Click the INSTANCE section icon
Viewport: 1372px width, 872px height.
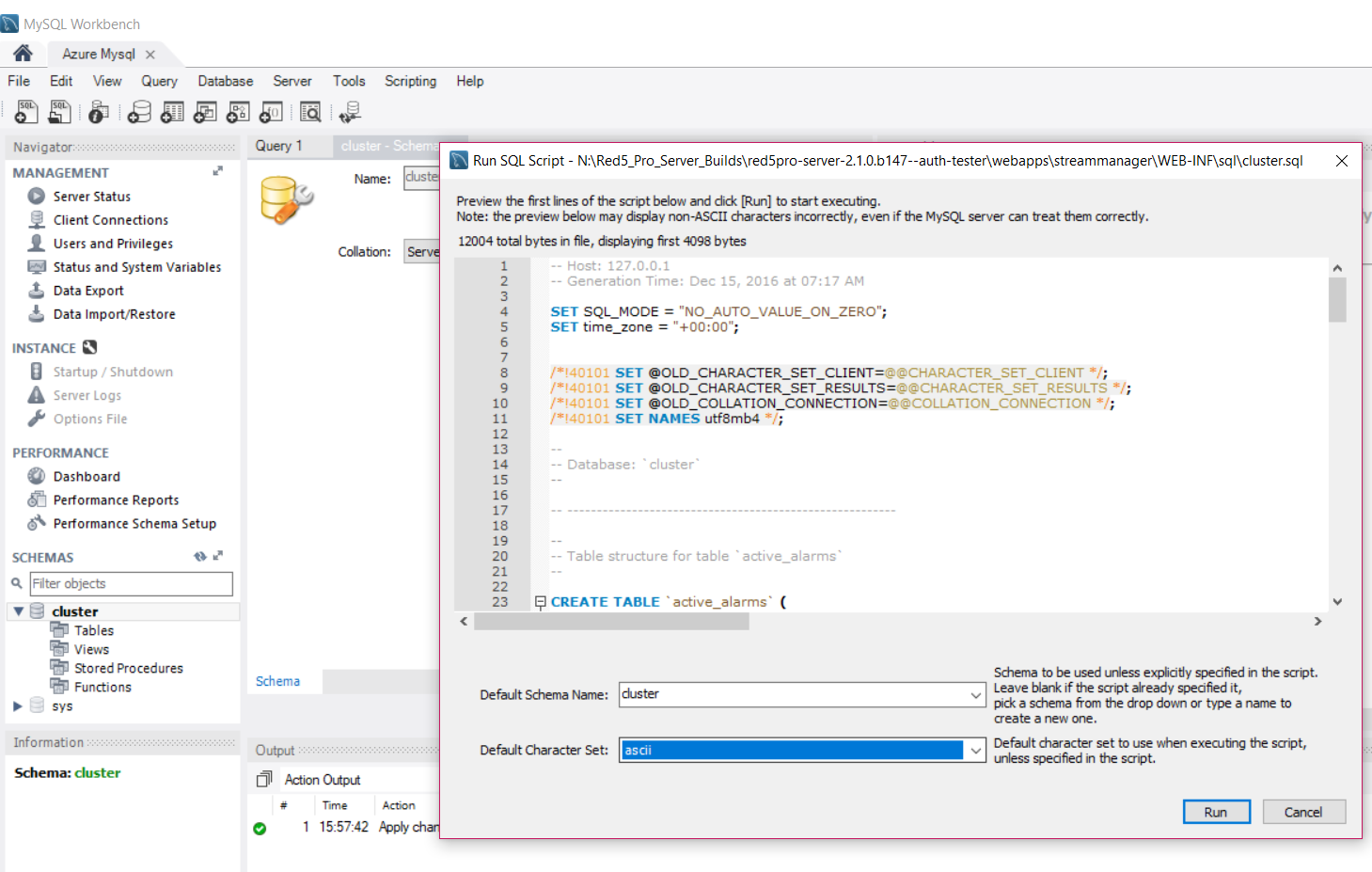coord(89,347)
